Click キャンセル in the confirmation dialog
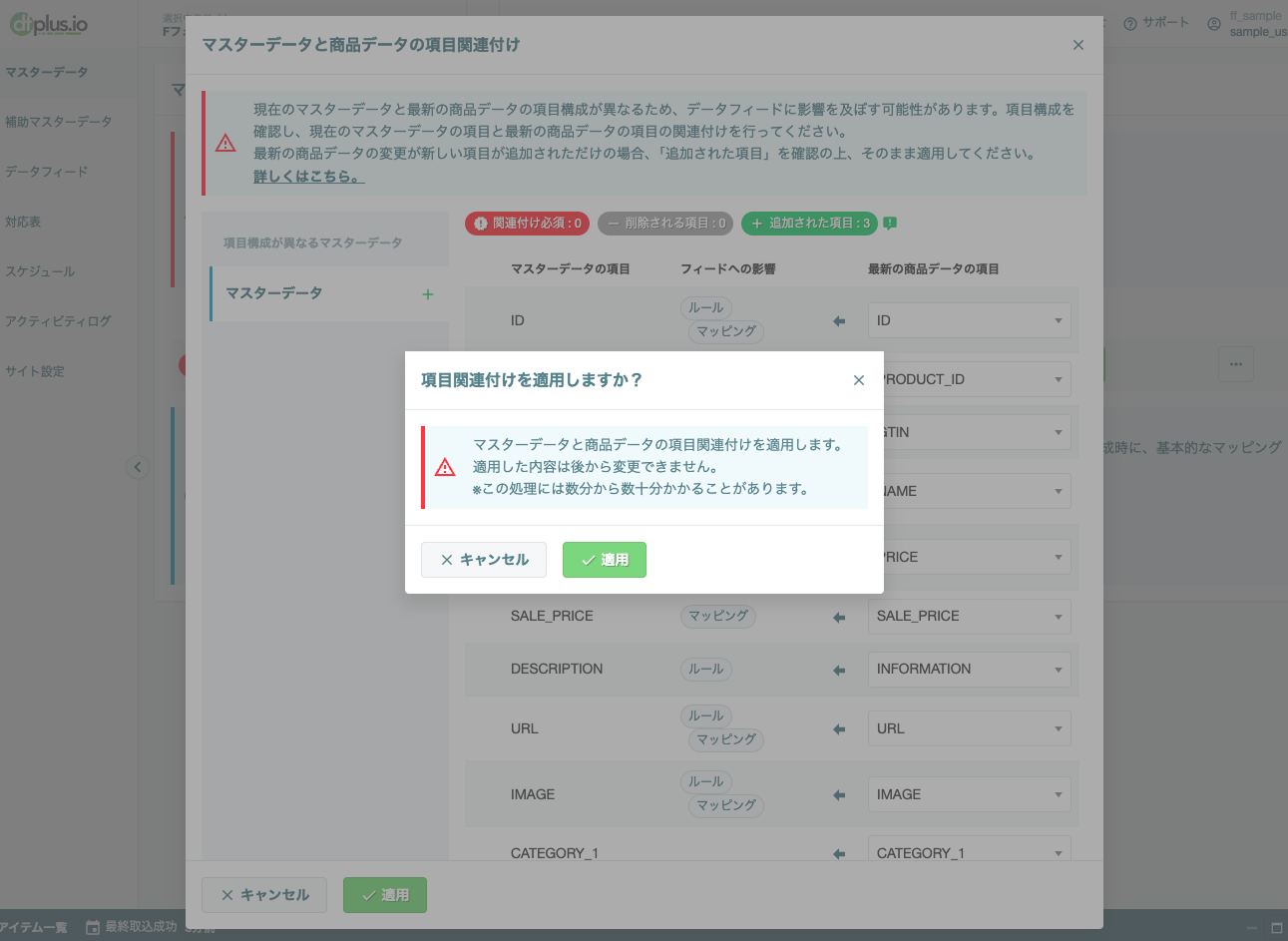 (484, 560)
